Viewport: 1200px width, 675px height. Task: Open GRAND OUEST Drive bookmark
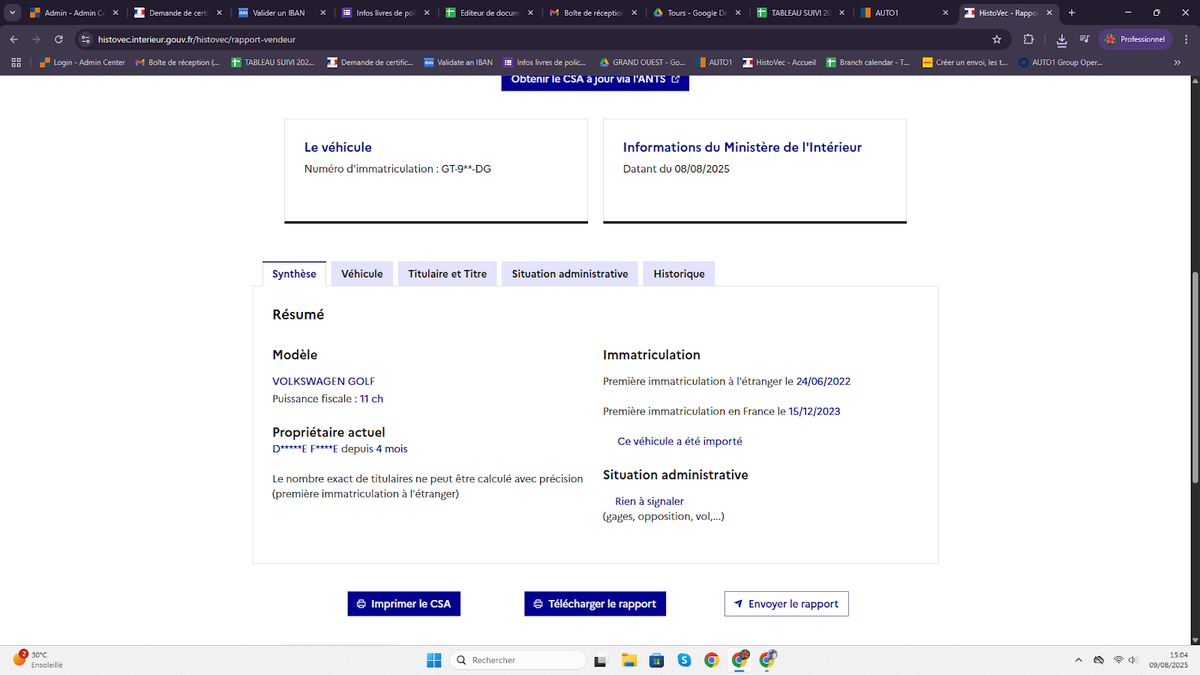pos(643,62)
